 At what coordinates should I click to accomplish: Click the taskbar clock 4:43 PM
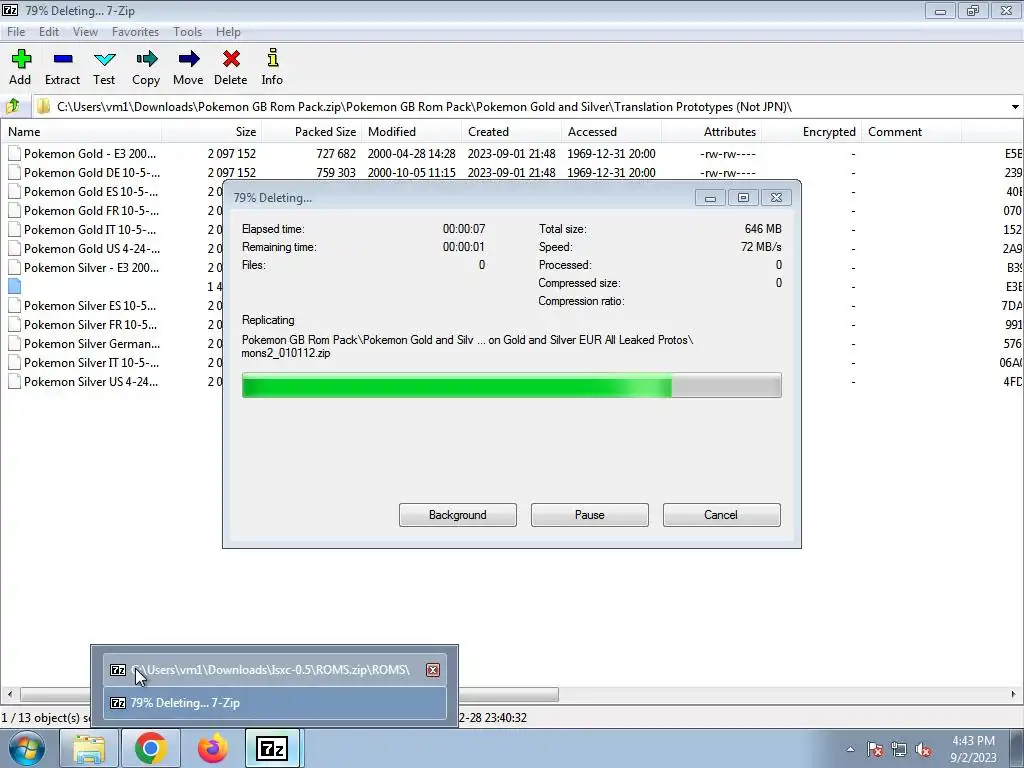(973, 749)
